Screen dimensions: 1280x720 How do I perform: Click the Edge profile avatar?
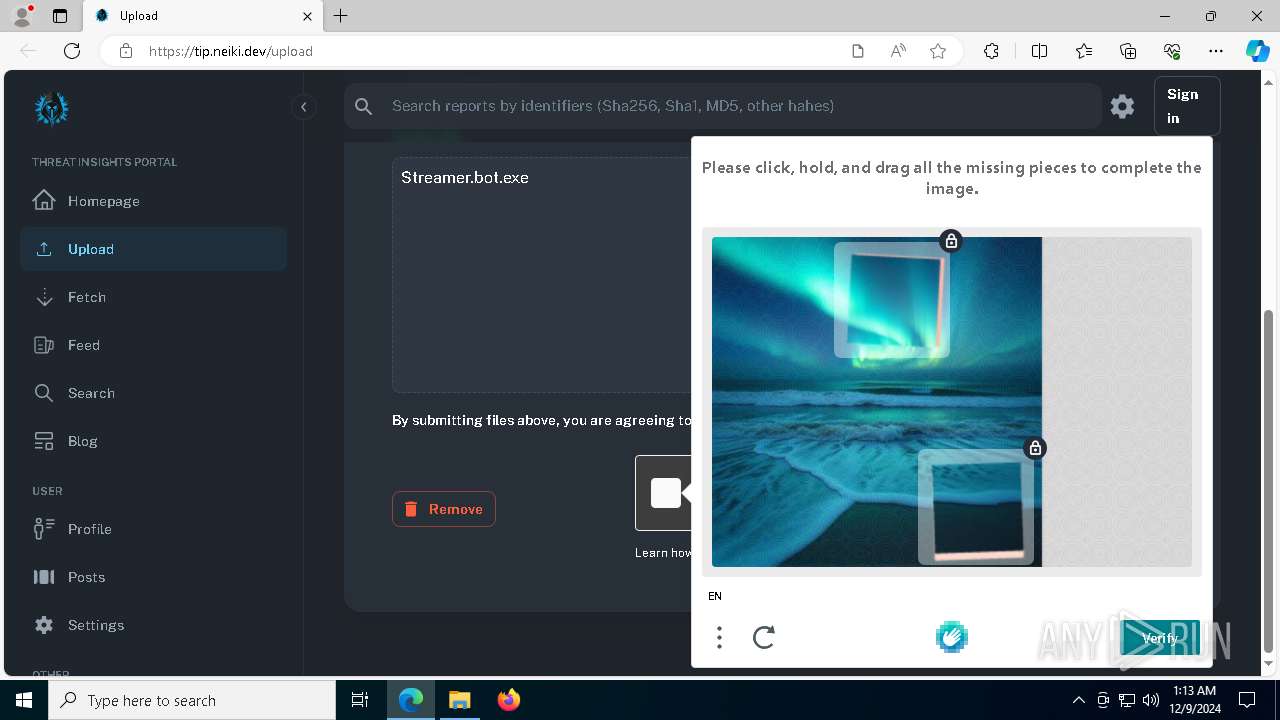(22, 16)
